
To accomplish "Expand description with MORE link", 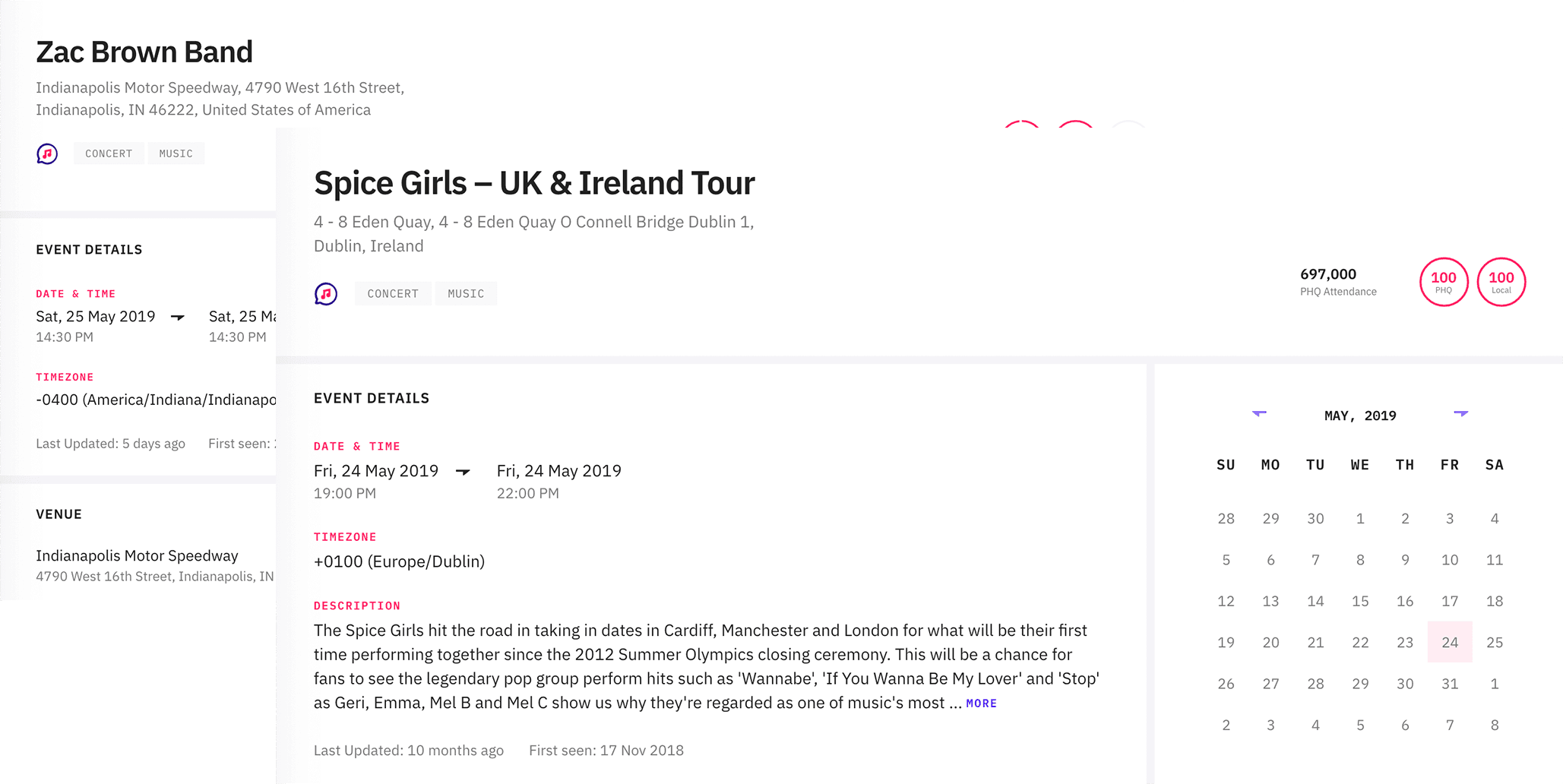I will 981,703.
